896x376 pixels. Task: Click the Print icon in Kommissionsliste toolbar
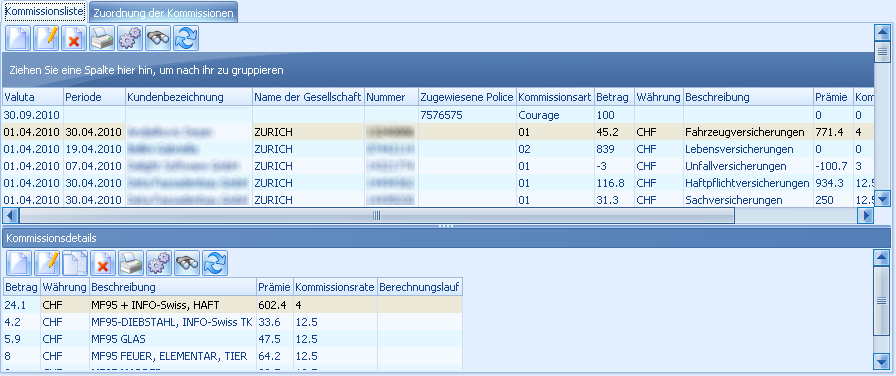[102, 38]
